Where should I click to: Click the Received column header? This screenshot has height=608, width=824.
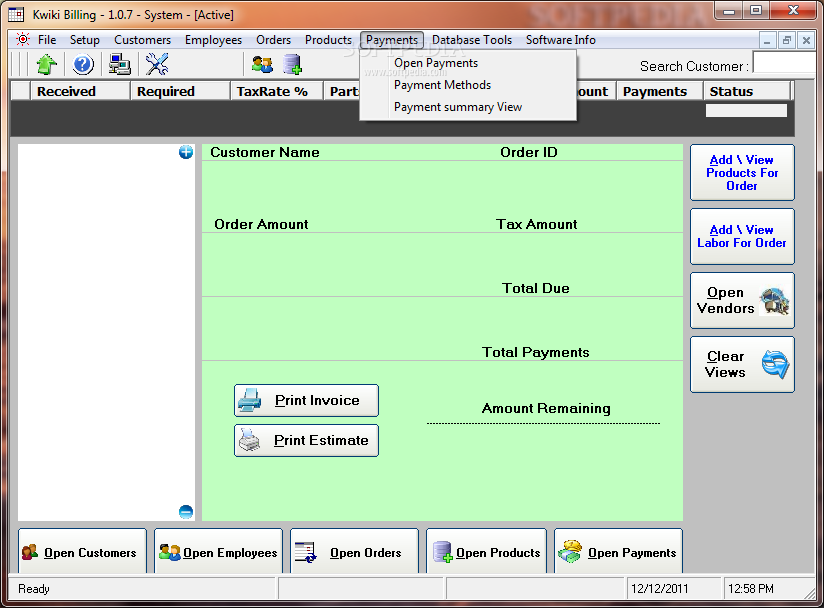pos(80,91)
